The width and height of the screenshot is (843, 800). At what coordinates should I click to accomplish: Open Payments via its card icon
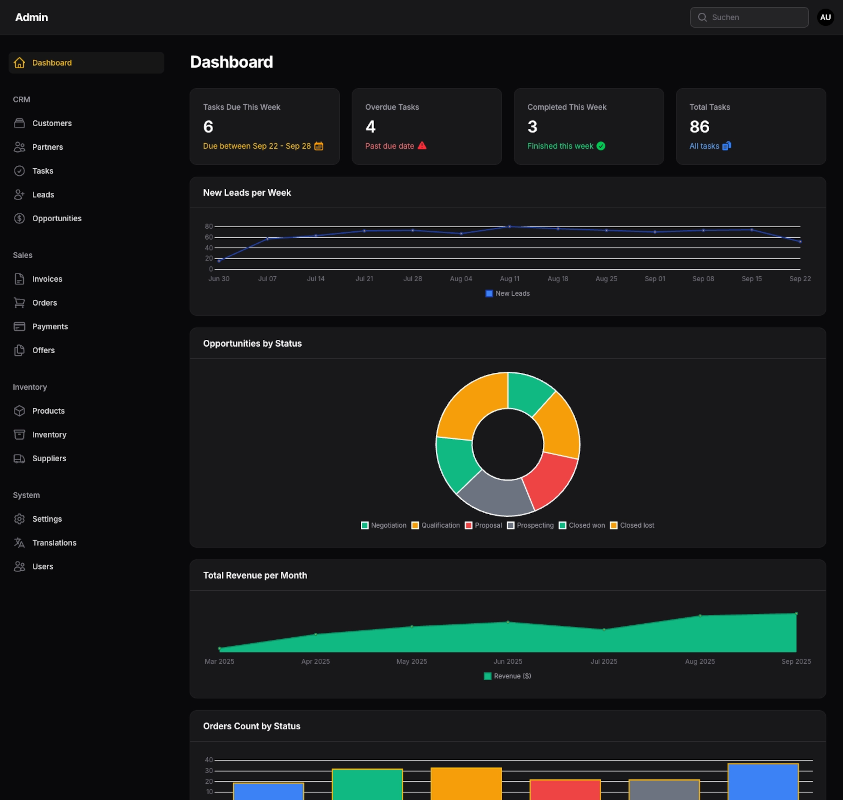tap(19, 326)
